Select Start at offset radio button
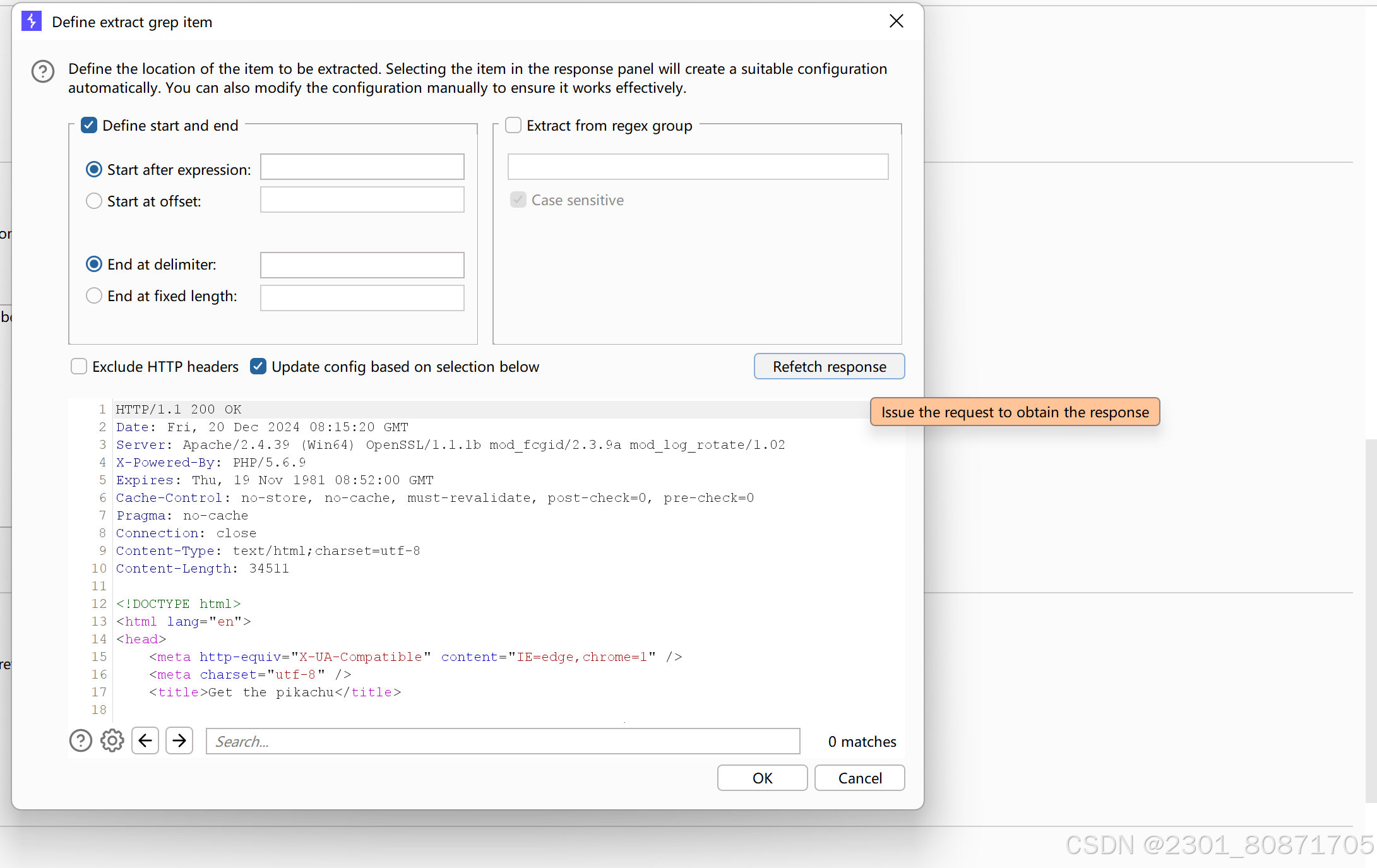The height and width of the screenshot is (868, 1377). click(x=94, y=201)
